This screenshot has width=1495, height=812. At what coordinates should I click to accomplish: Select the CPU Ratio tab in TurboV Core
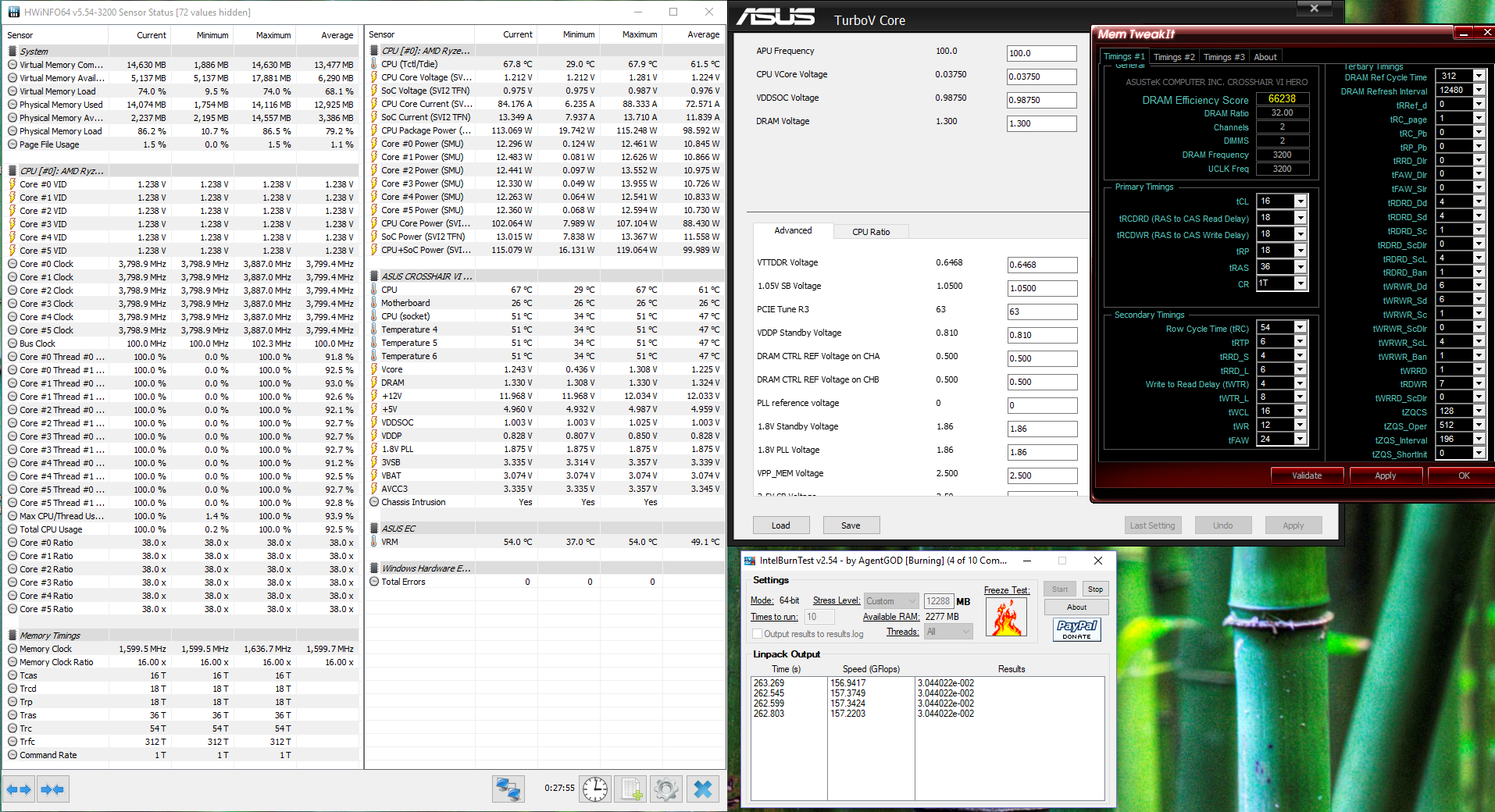(x=871, y=232)
